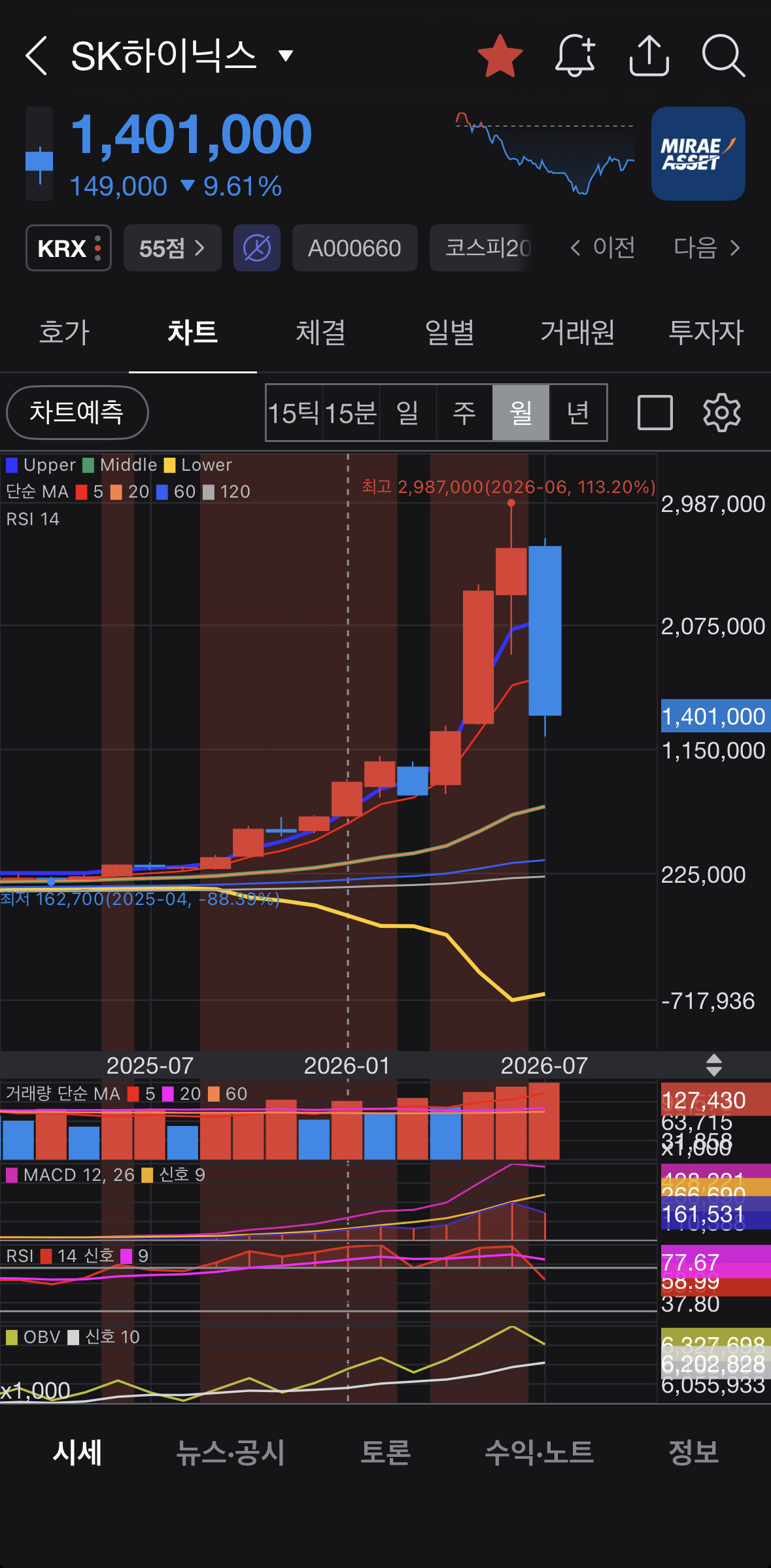The height and width of the screenshot is (1568, 771).
Task: Open the mini intraday price chart thumbnail
Action: (545, 154)
